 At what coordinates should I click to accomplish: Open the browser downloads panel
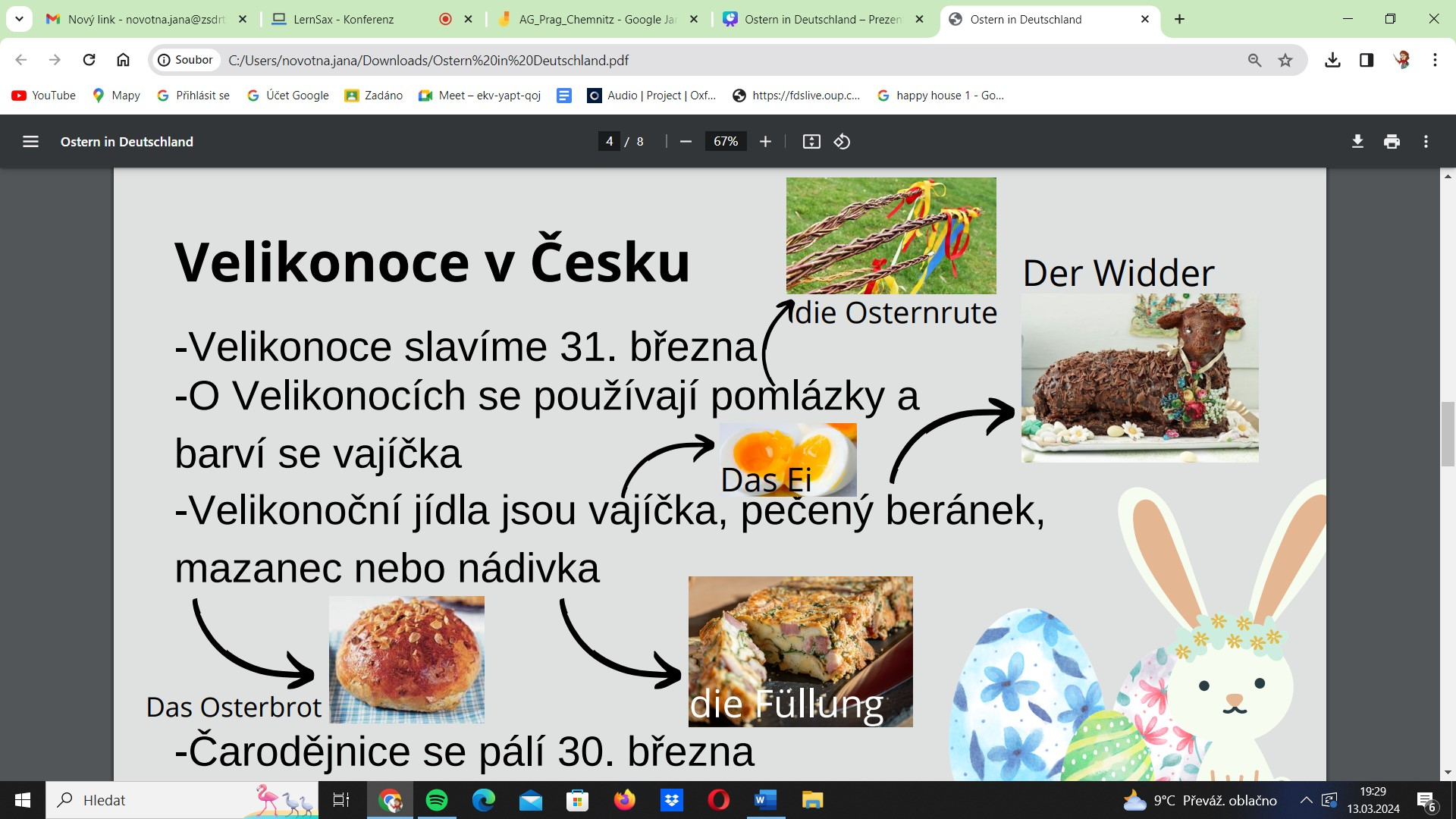coord(1332,60)
